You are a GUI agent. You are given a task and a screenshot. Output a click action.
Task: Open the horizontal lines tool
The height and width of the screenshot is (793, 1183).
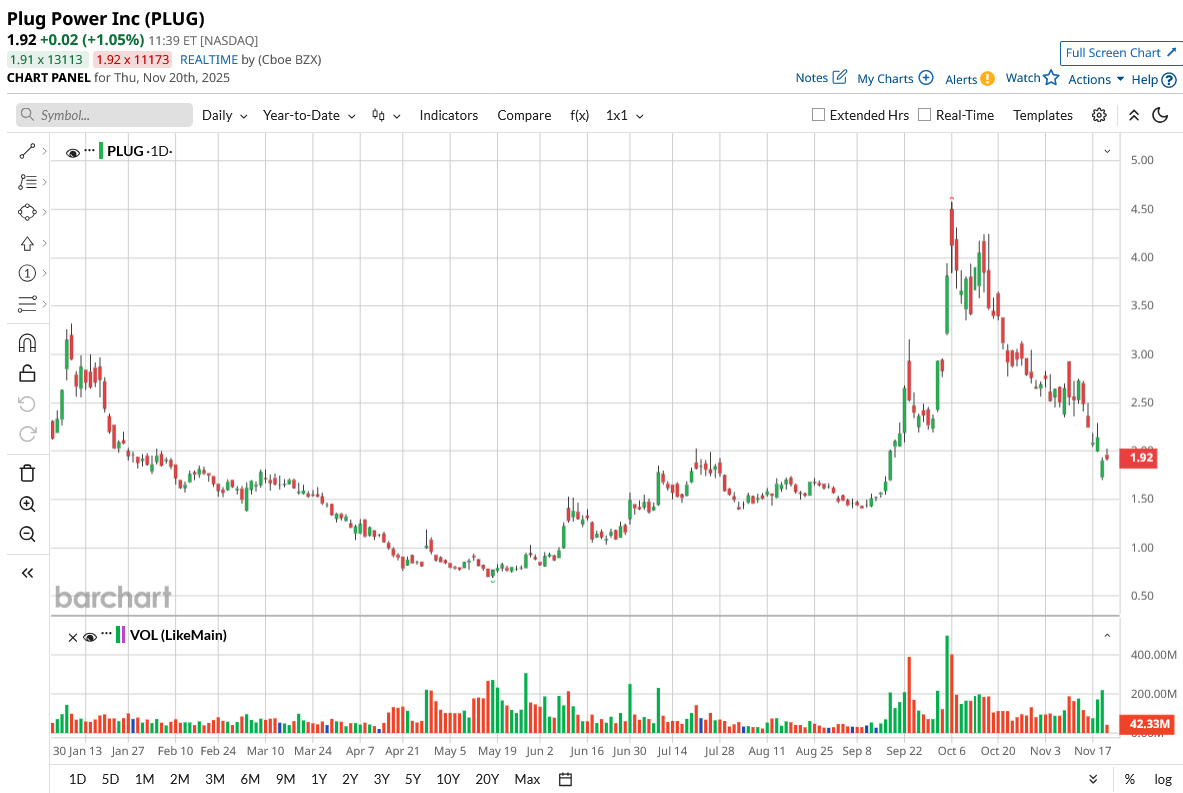tap(27, 304)
